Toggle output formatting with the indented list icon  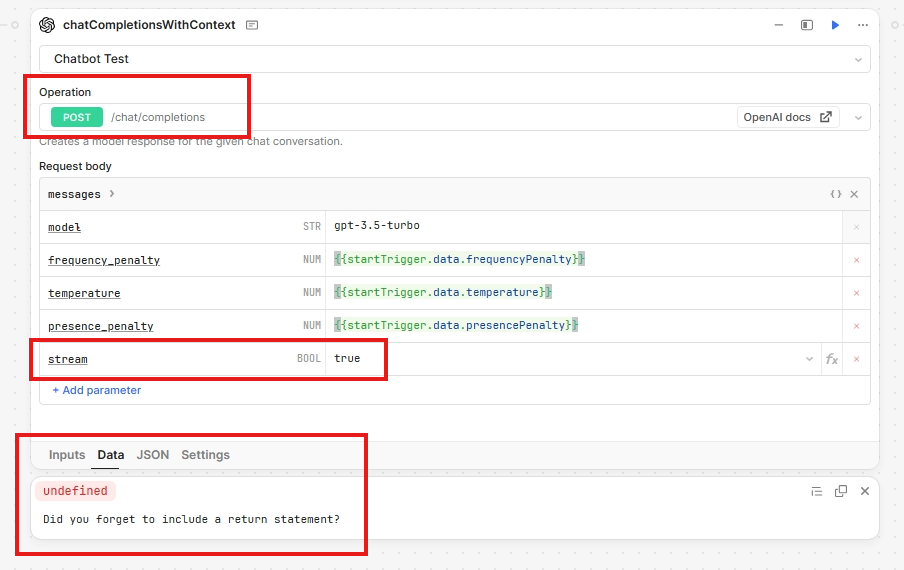(x=816, y=491)
